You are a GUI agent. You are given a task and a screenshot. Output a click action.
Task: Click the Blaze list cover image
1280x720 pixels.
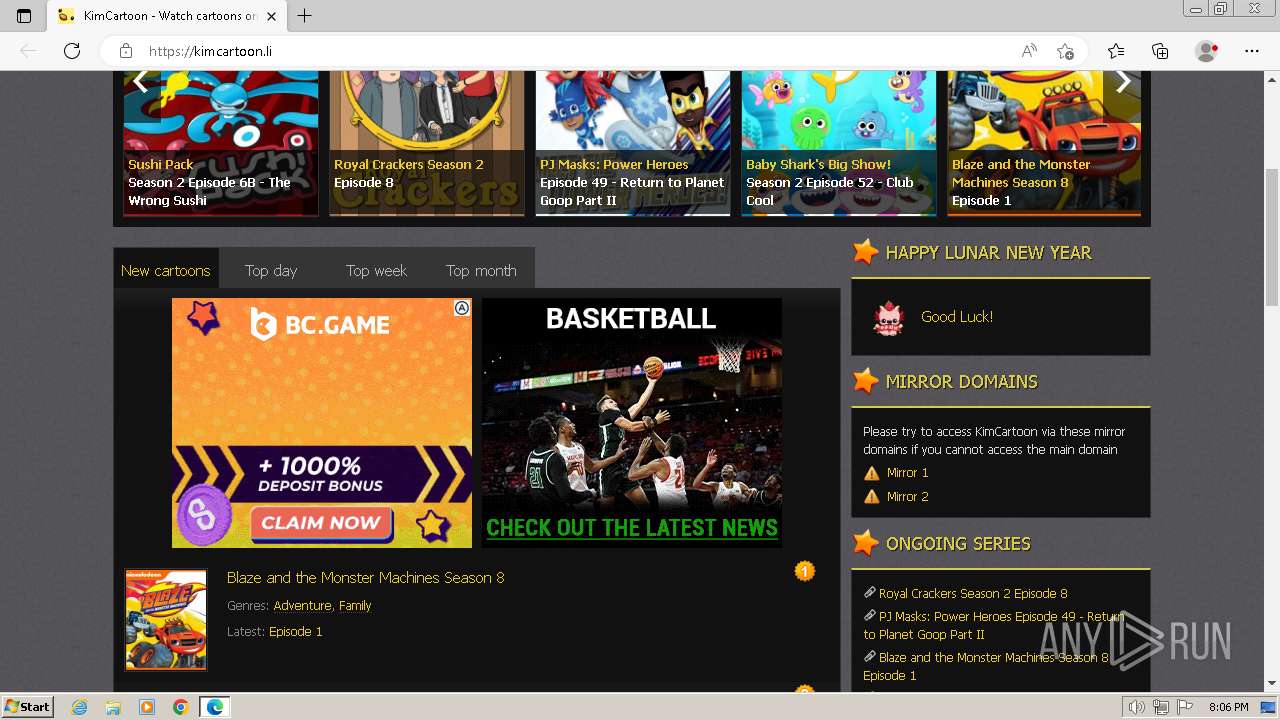166,620
